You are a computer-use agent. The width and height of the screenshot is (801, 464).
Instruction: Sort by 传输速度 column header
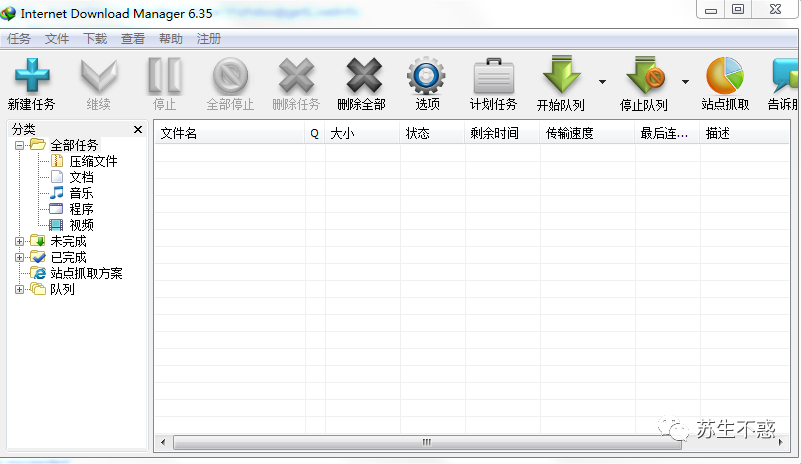587,133
